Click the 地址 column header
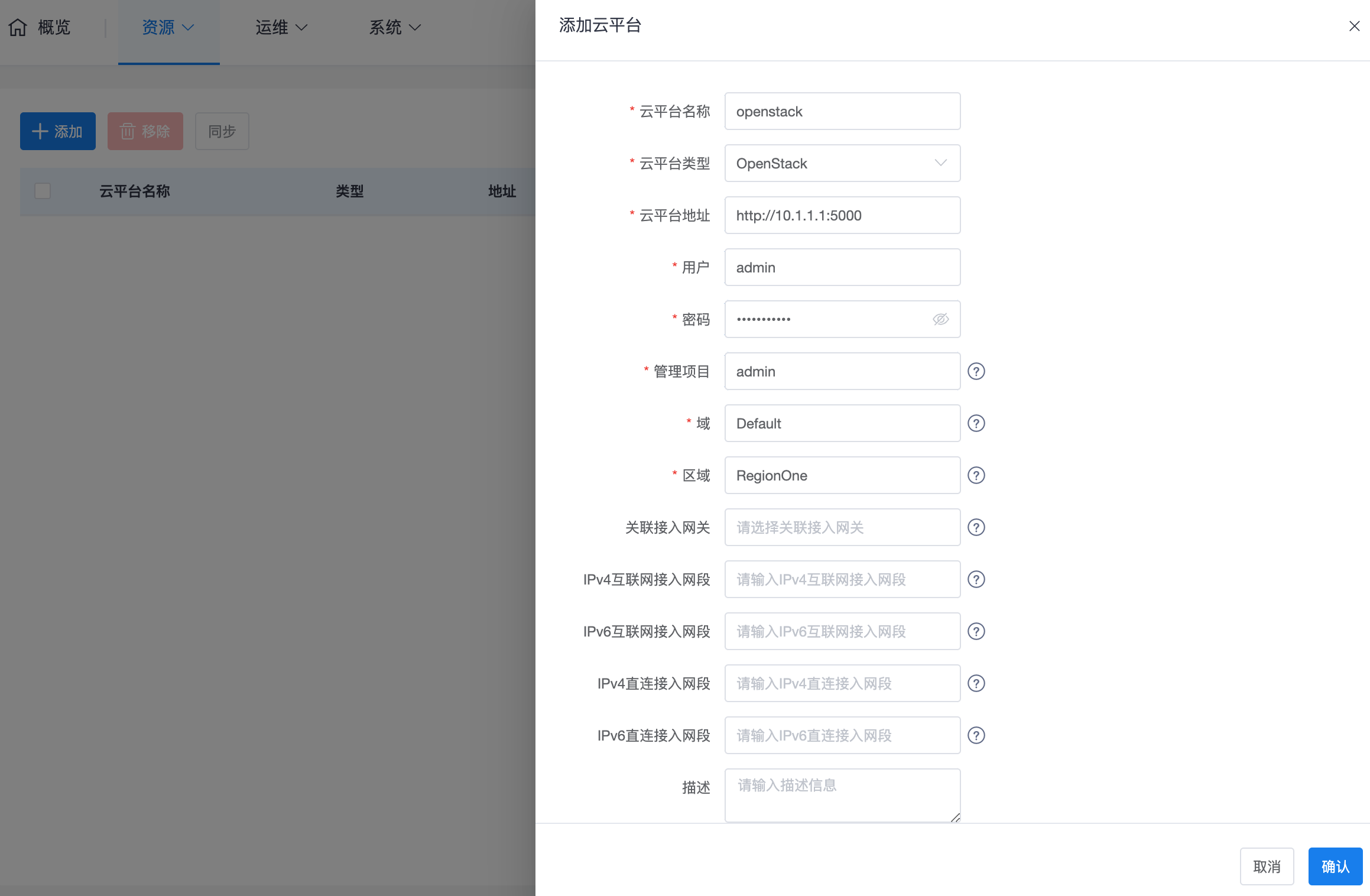Viewport: 1370px width, 896px height. (502, 191)
